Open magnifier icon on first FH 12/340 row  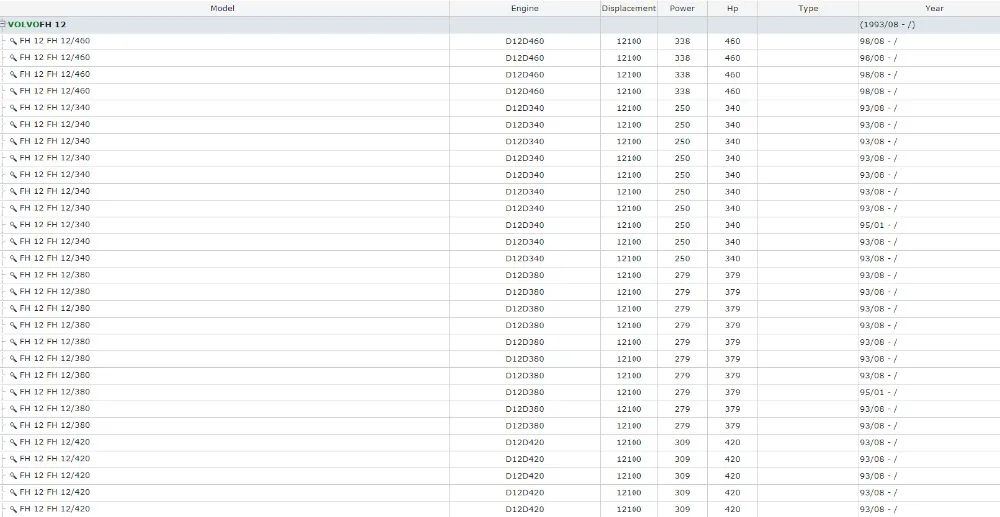coord(13,108)
